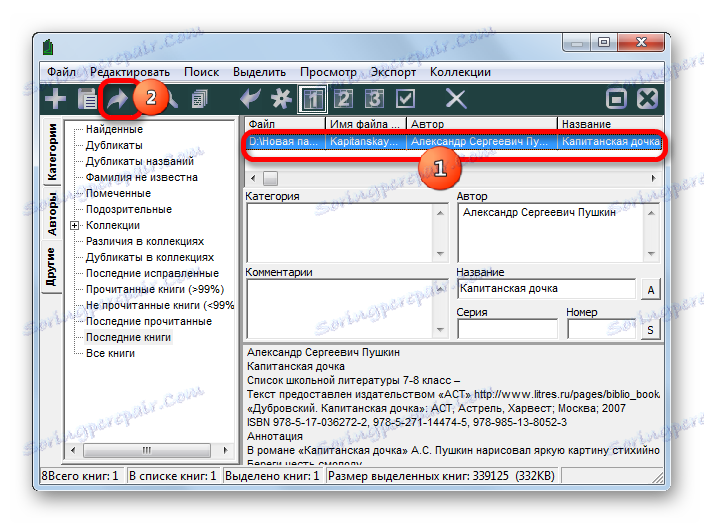Click the Автор box down scroll arrow
This screenshot has width=704, height=524.
(x=651, y=254)
